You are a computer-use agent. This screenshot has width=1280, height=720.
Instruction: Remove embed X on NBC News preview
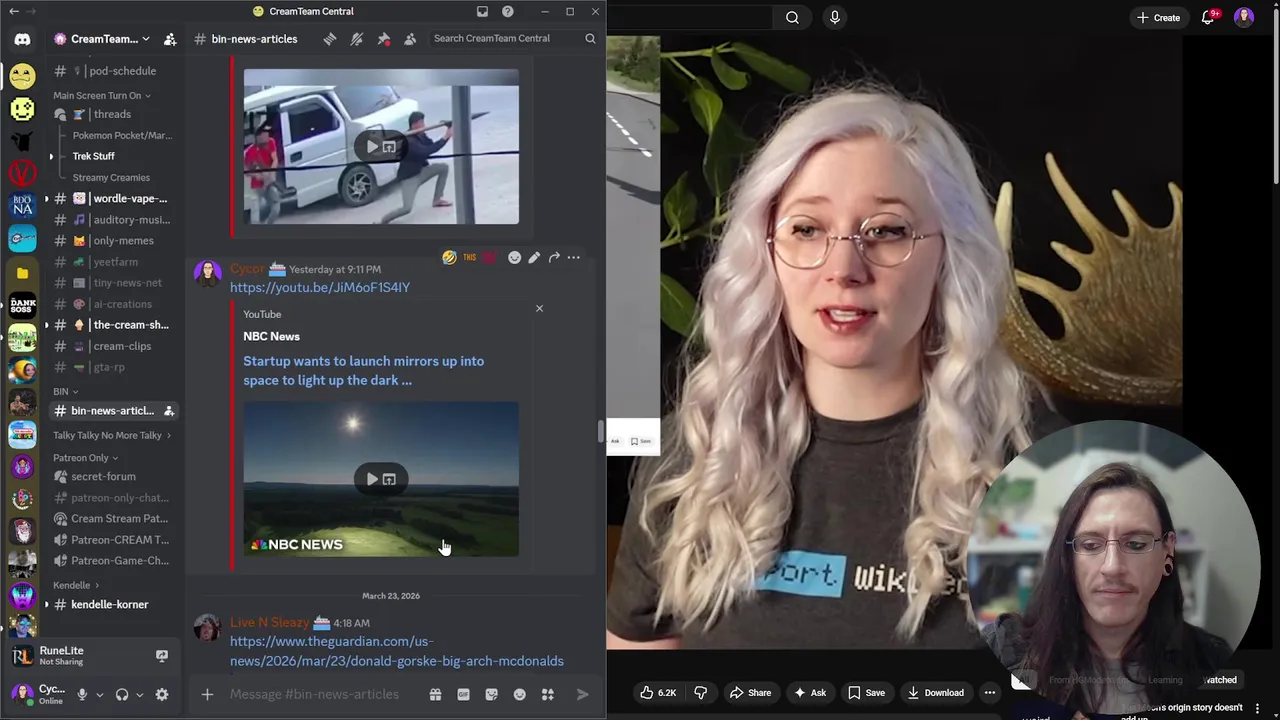(x=539, y=308)
